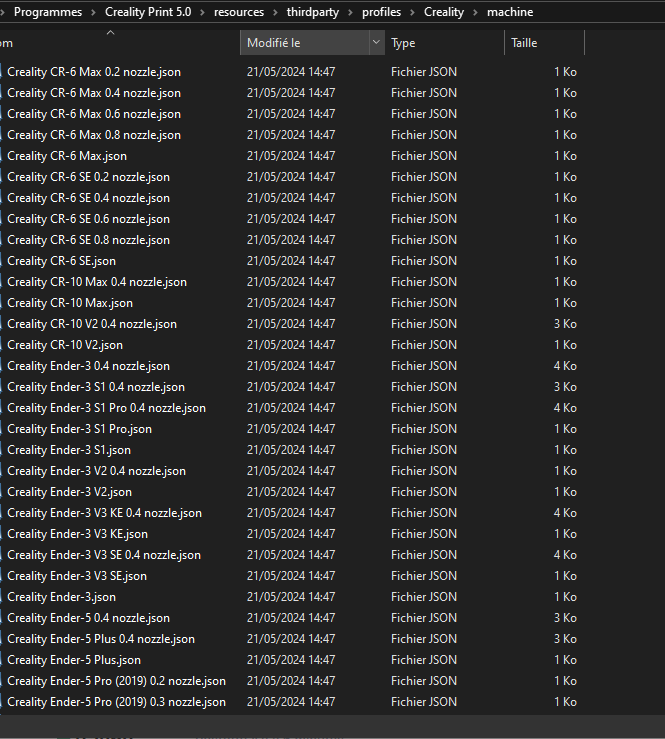Click the 4 Ko size of Ender-3 S1 Pro 0.4 nozzle
665x739 pixels.
565,408
